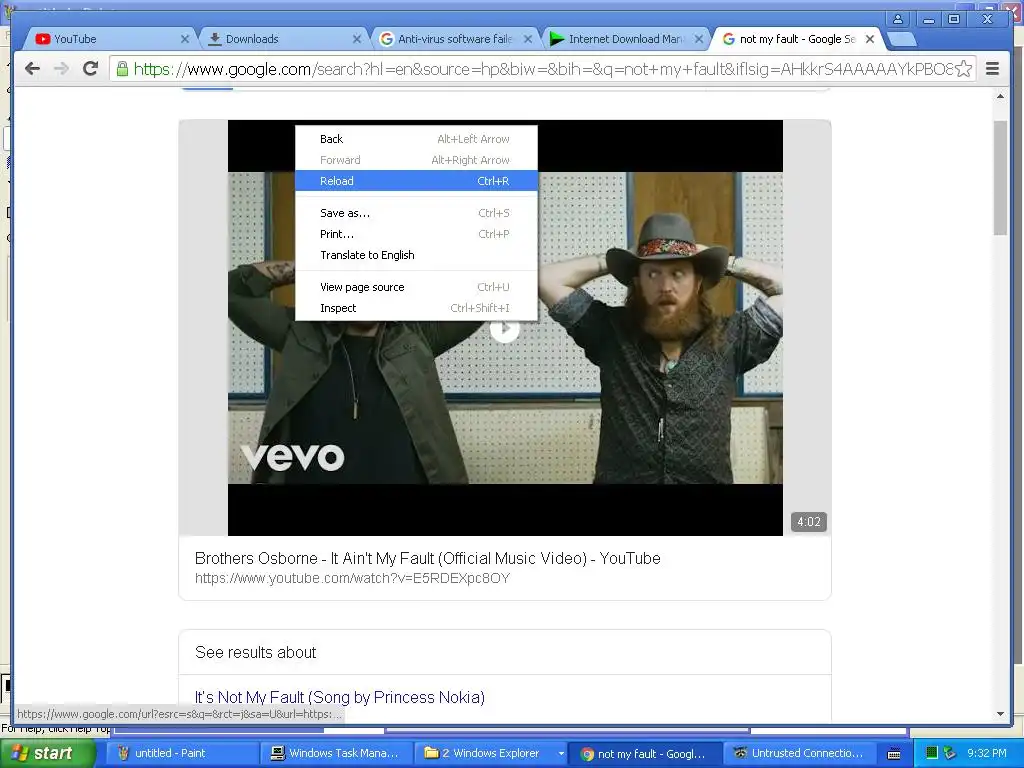The height and width of the screenshot is (768, 1024).
Task: Close the not my fault Google tab
Action: coord(870,39)
